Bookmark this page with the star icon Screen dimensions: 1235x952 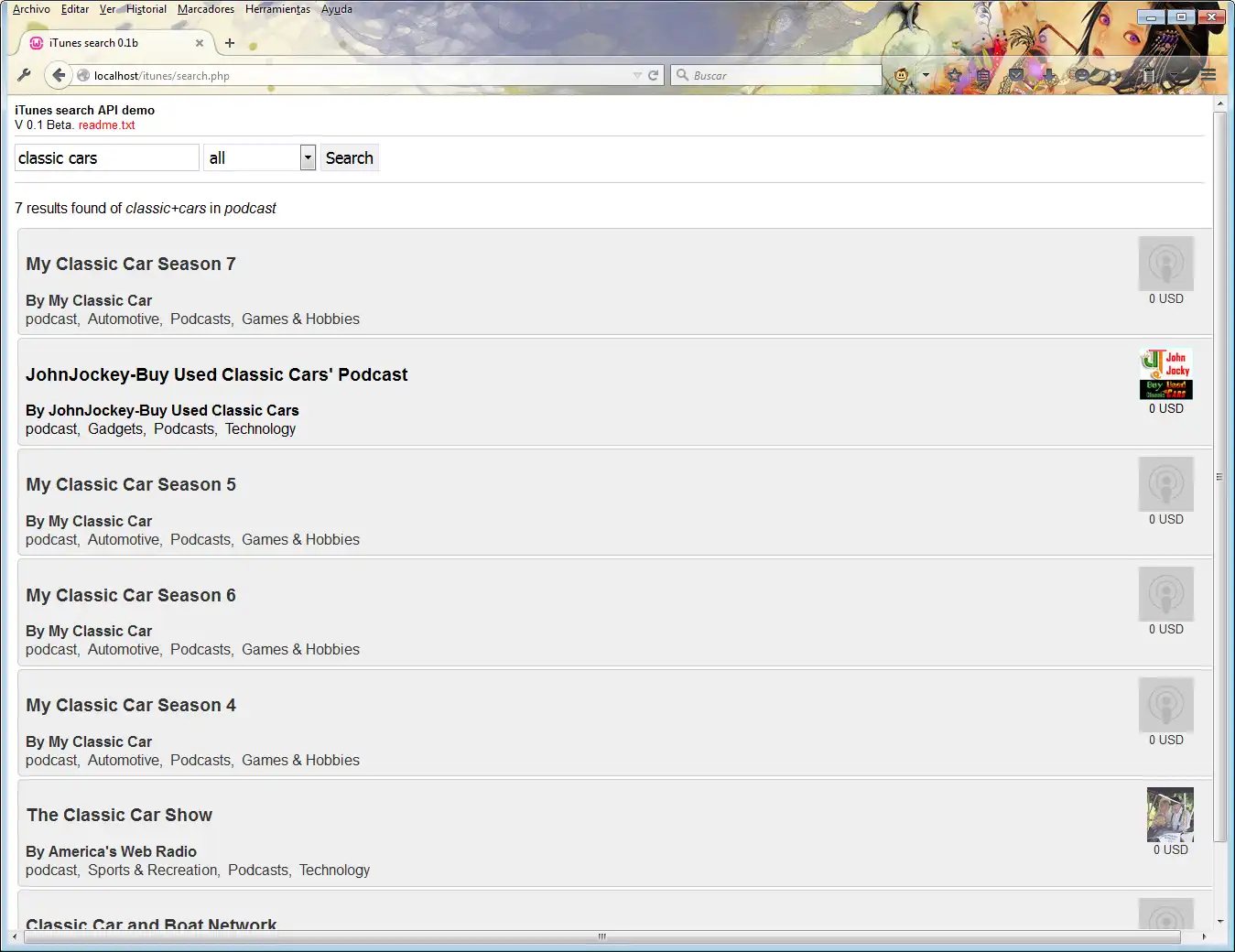(x=954, y=75)
